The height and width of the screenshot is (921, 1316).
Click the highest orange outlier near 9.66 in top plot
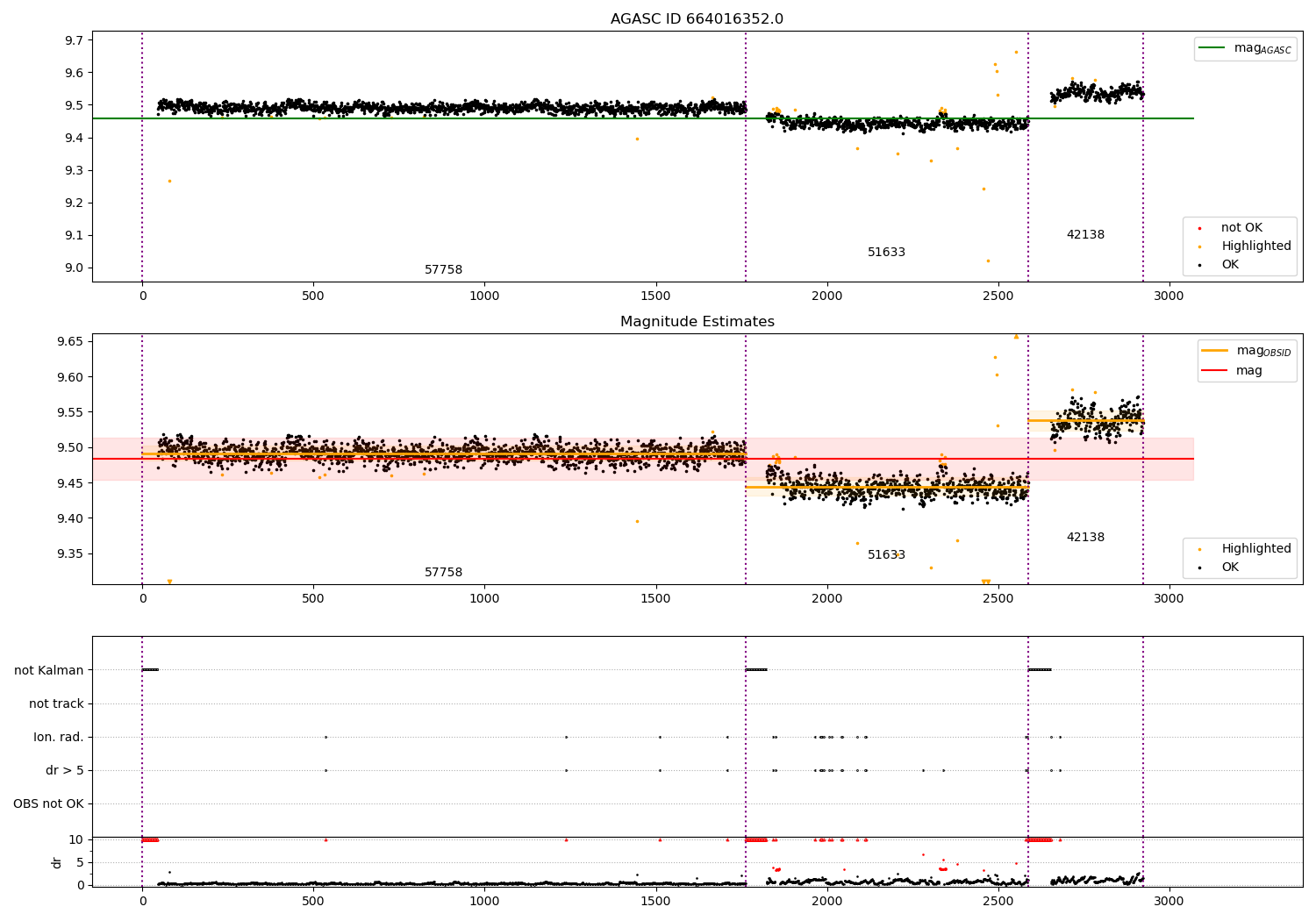point(1016,52)
